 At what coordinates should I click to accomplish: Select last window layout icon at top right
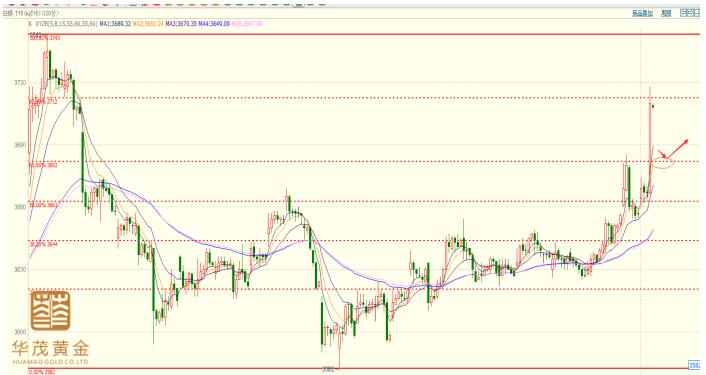coord(697,13)
